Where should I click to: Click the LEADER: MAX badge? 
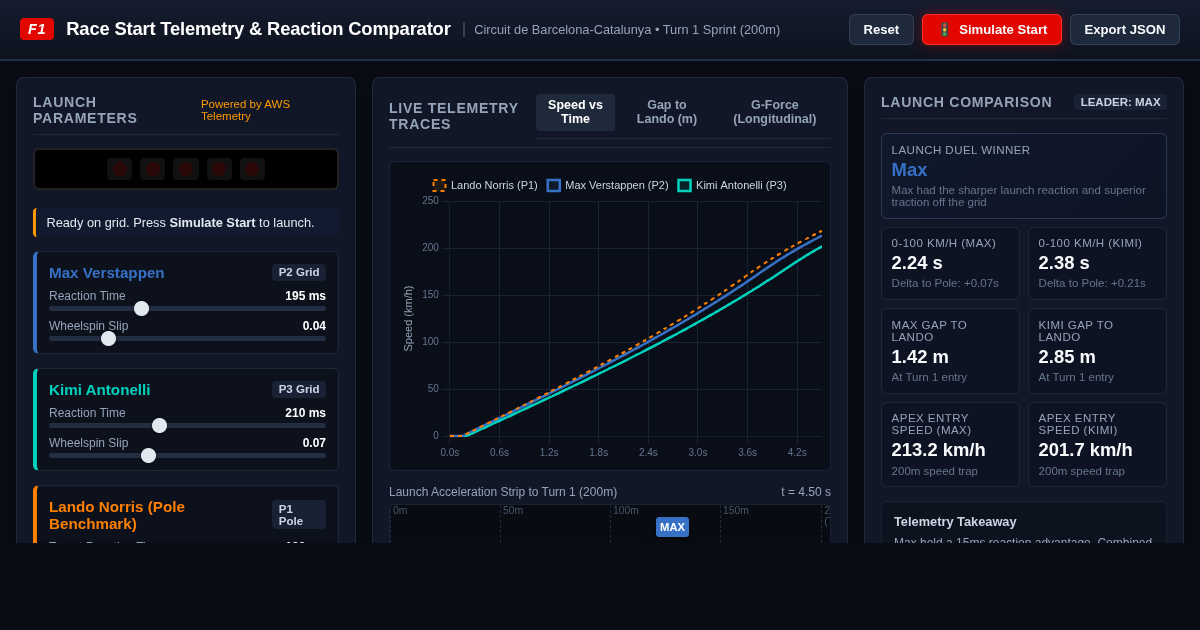coord(1120,102)
